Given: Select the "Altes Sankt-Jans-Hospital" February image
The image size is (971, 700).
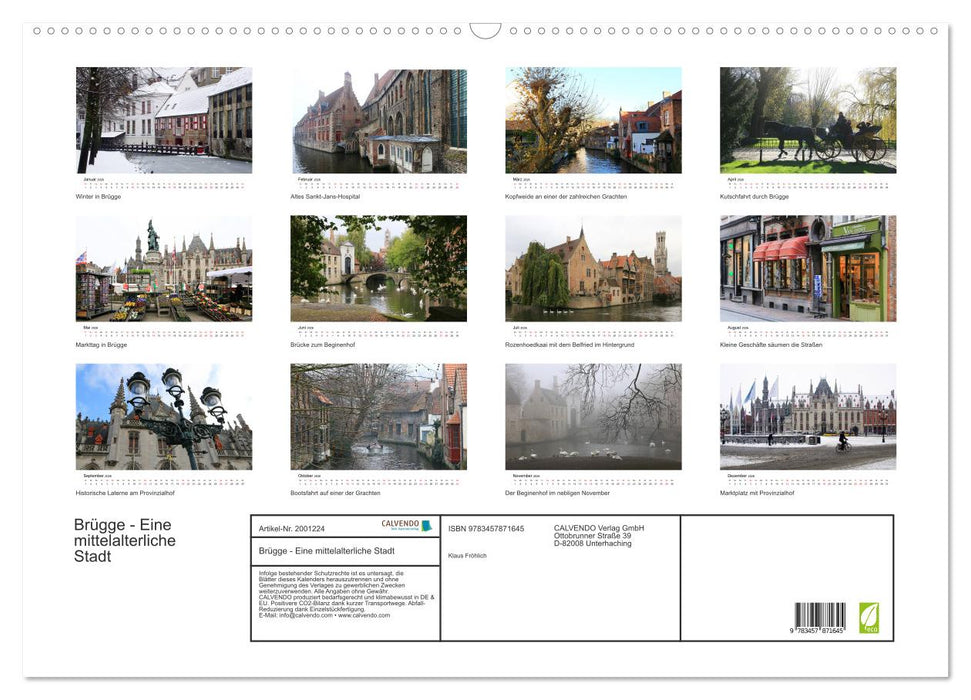Looking at the screenshot, I should click(379, 120).
